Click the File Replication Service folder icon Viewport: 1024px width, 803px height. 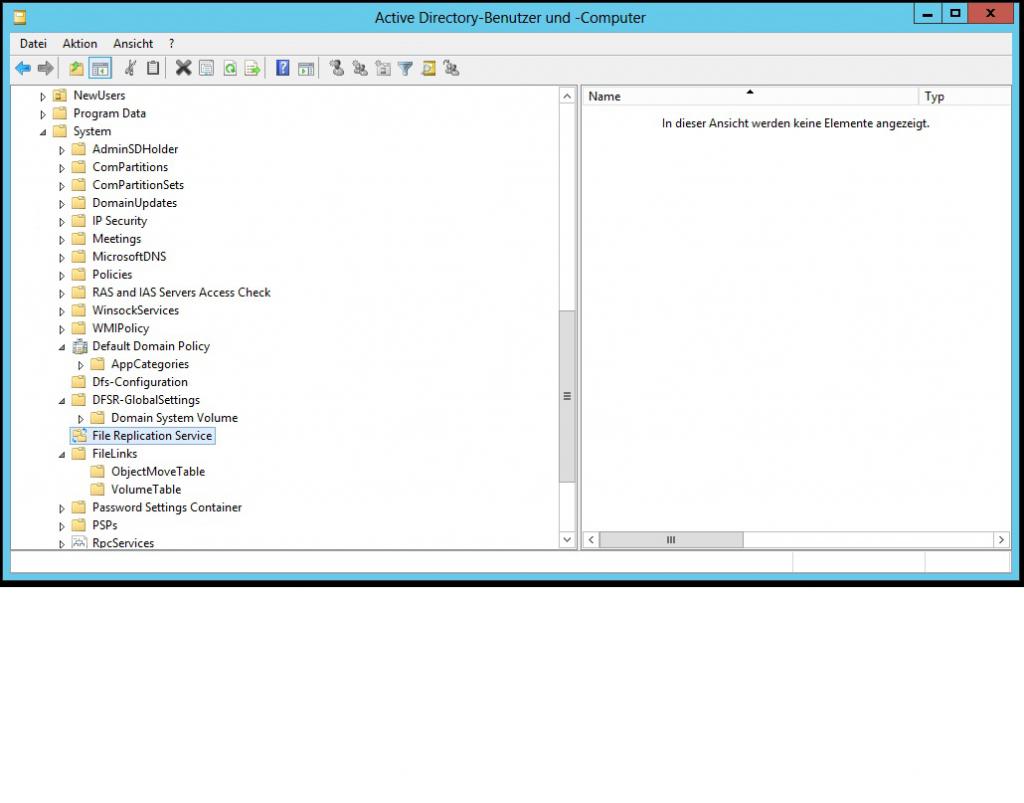click(x=79, y=435)
